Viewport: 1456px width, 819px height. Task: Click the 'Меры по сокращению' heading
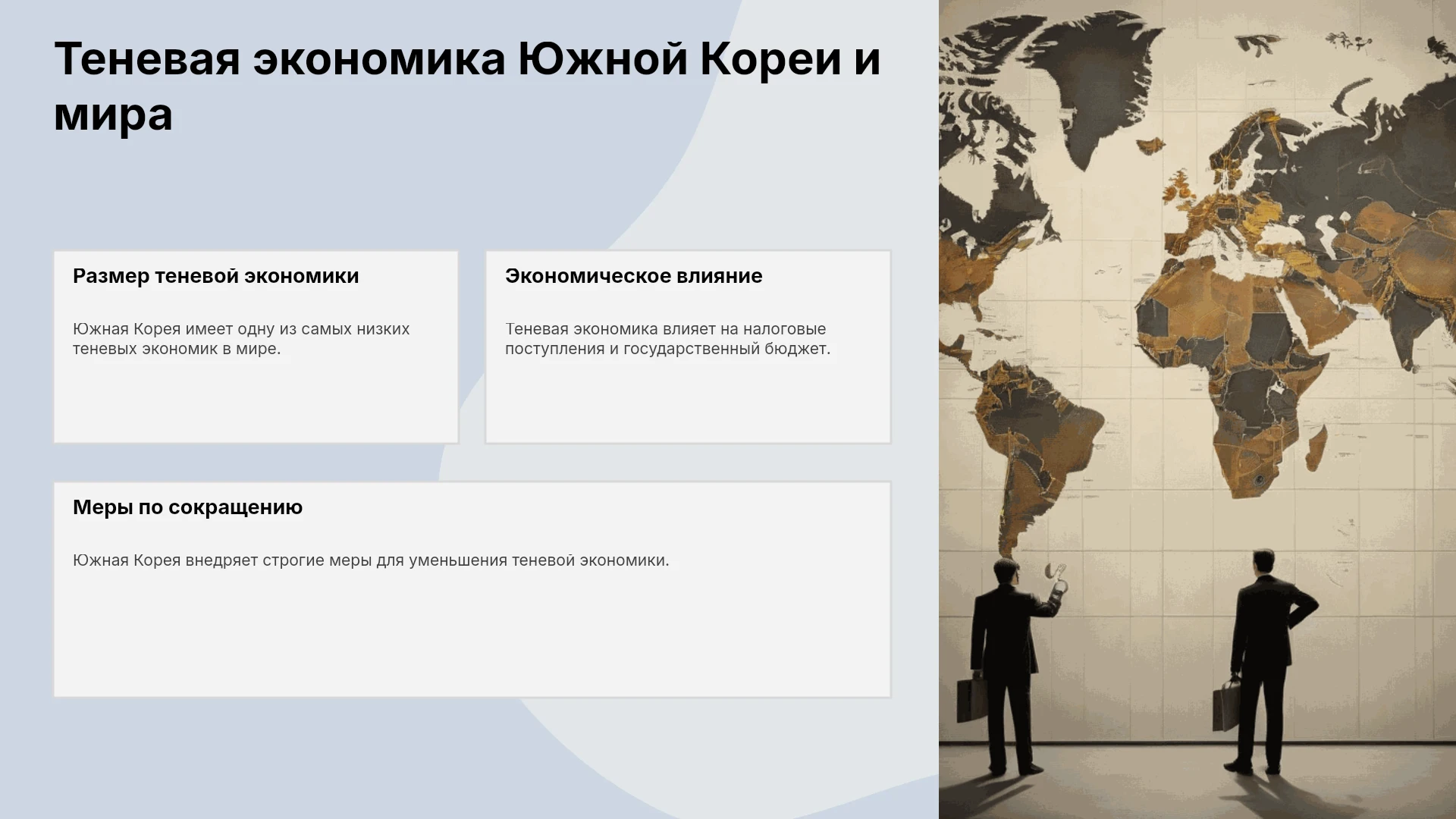[187, 507]
